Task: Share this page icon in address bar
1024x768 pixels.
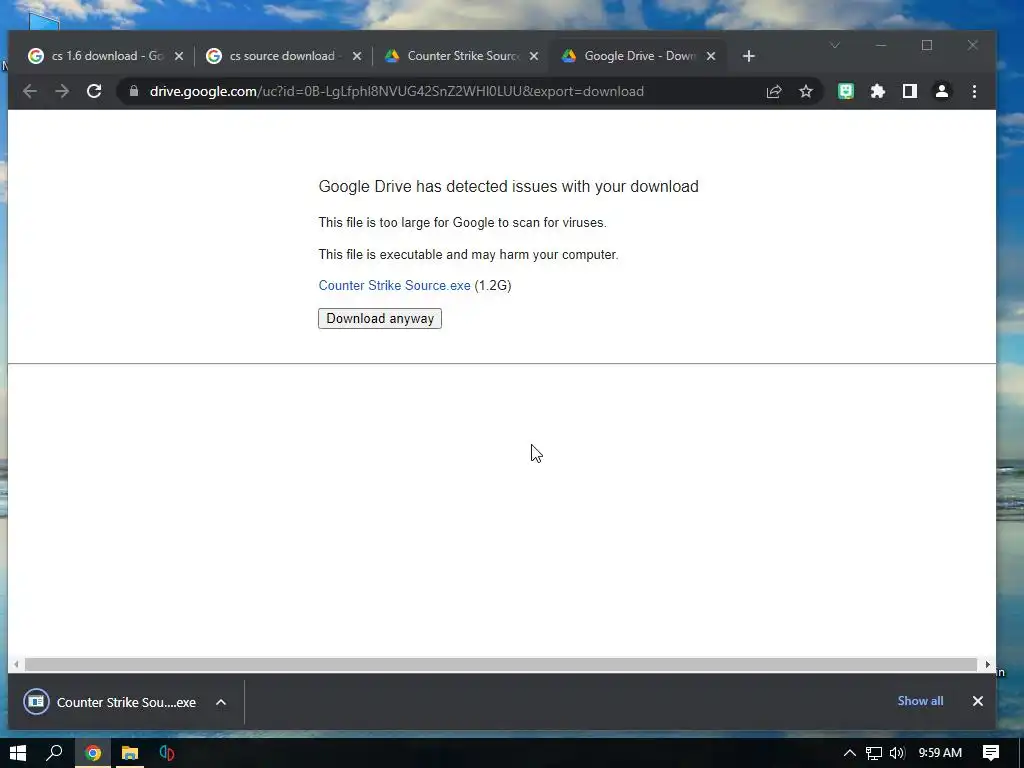Action: 774,91
